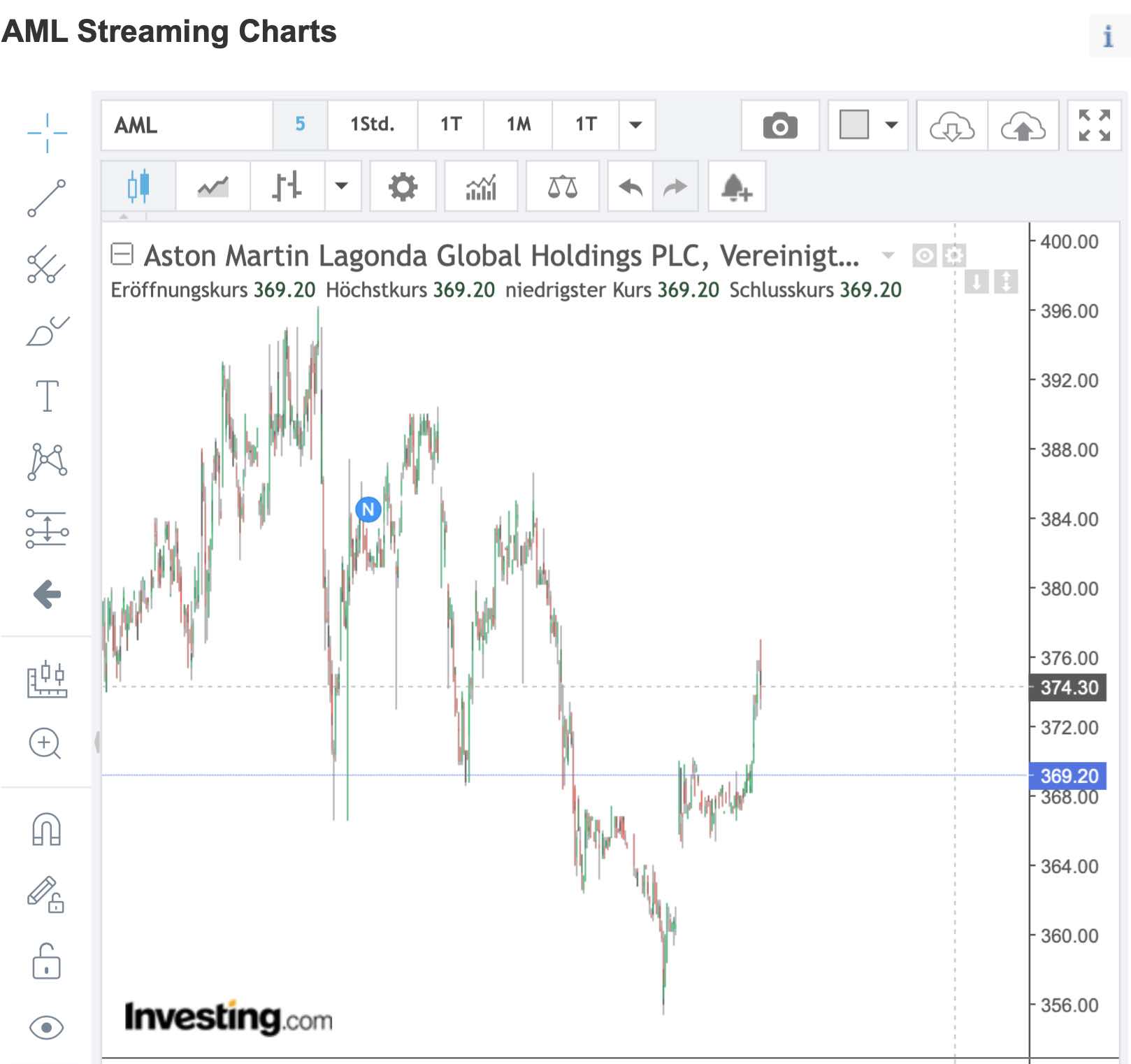The image size is (1131, 1064).
Task: Click the undo arrow button
Action: pyautogui.click(x=631, y=187)
